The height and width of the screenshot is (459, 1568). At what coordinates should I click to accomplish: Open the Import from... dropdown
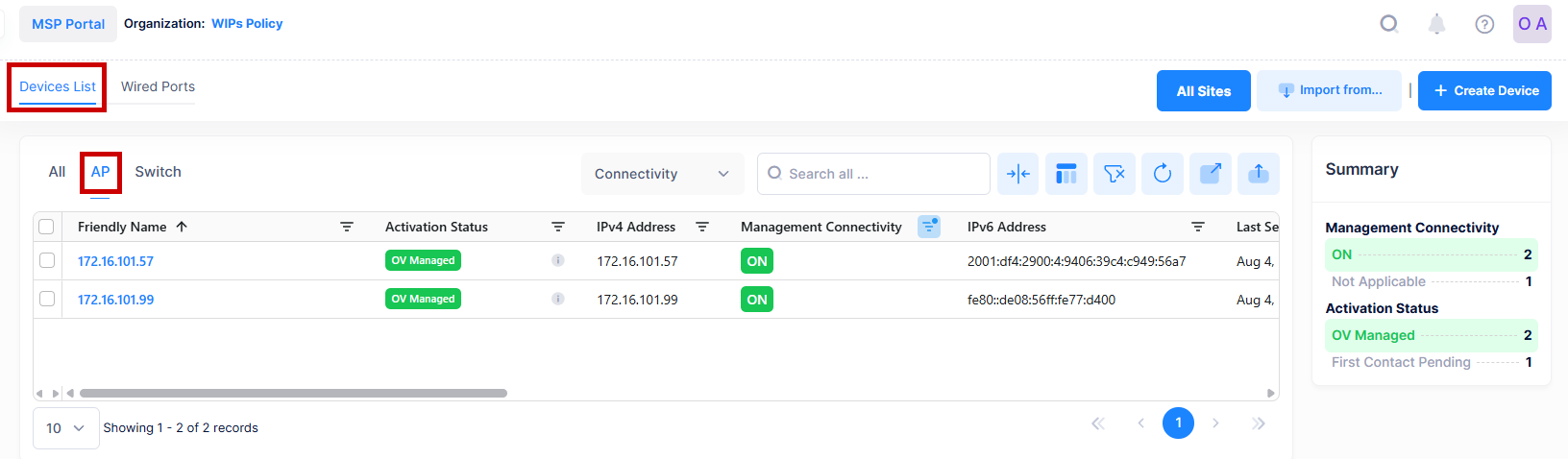click(x=1329, y=90)
